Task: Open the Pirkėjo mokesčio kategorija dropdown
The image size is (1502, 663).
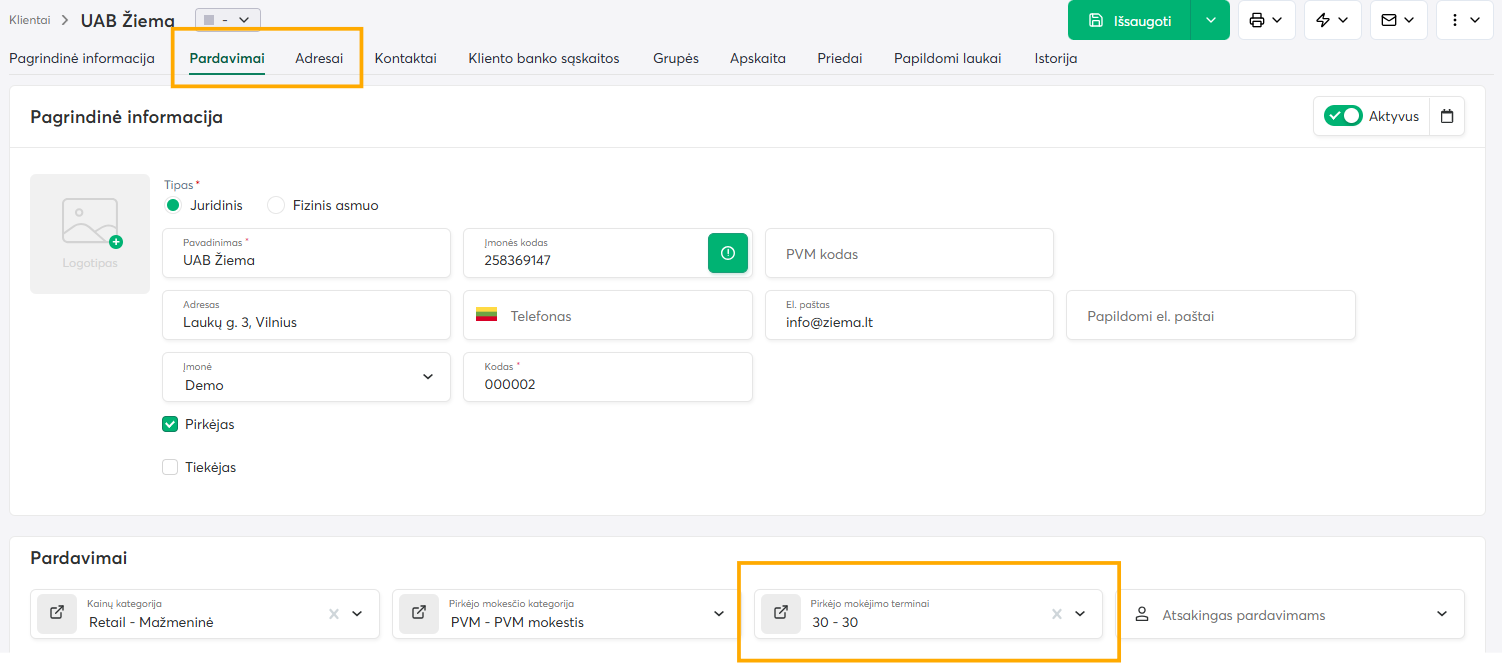Action: click(718, 614)
